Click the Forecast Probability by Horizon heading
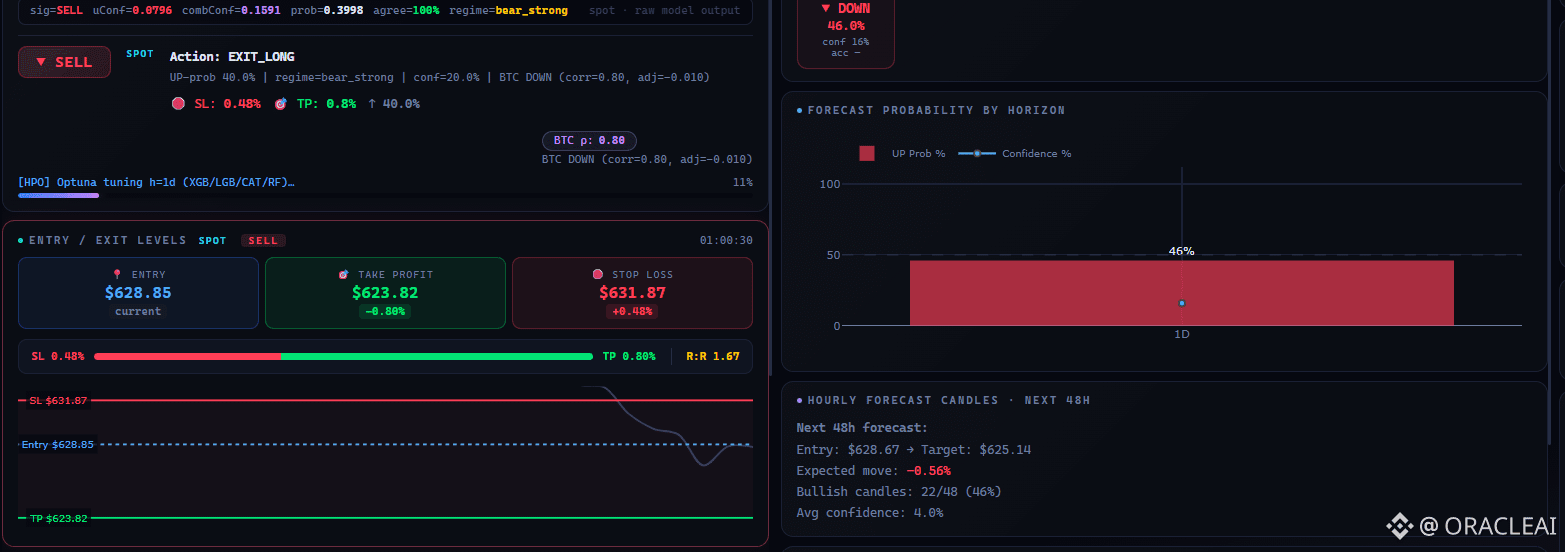This screenshot has width=1565, height=552. pyautogui.click(x=936, y=110)
